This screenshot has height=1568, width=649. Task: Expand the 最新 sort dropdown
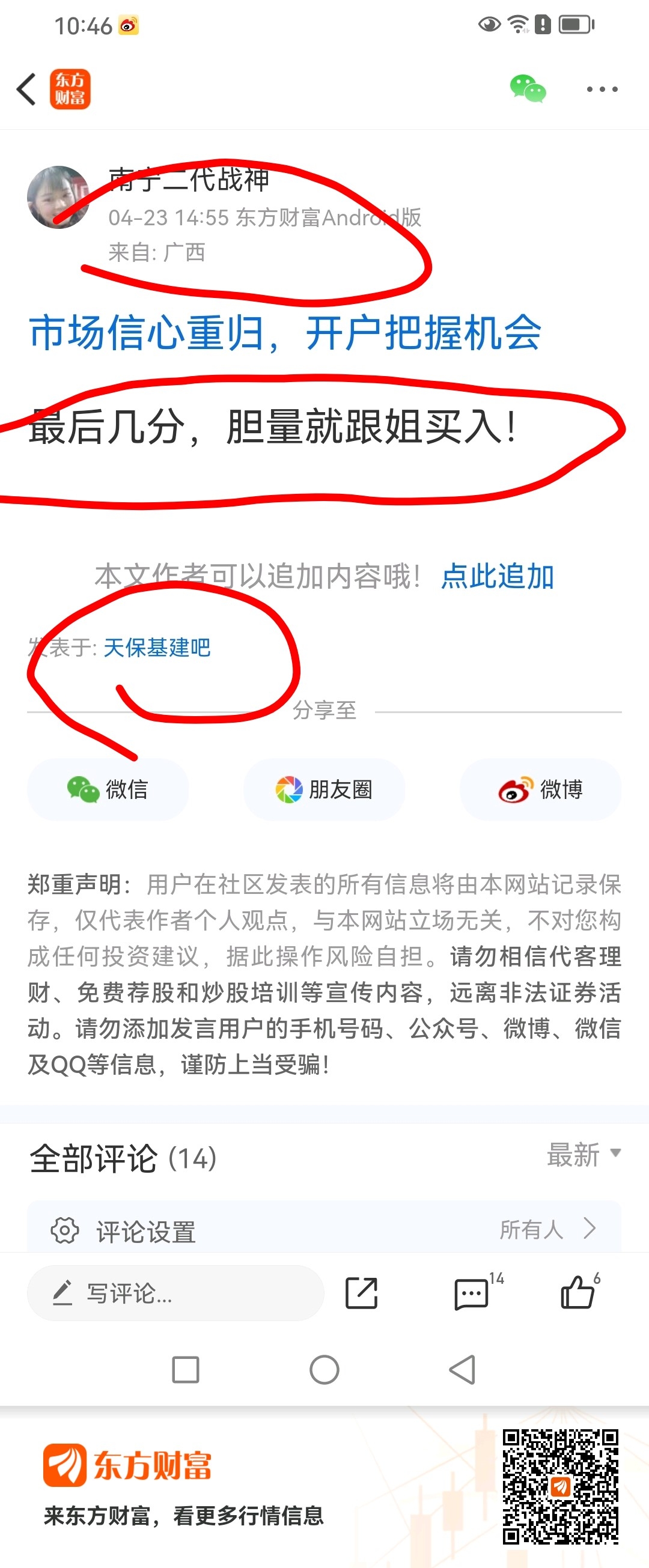tap(583, 1155)
